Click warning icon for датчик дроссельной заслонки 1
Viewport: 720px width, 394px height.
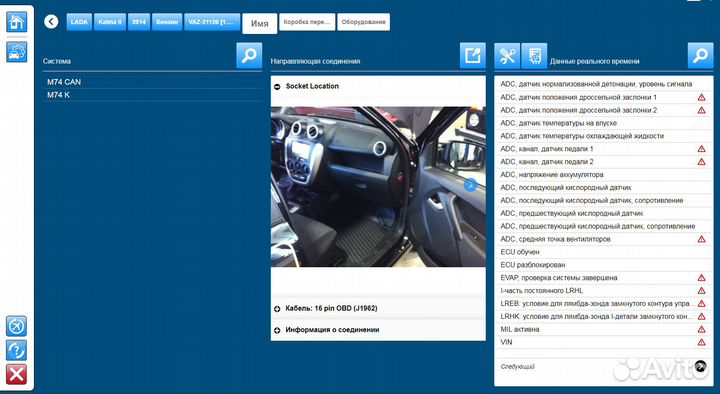(701, 97)
